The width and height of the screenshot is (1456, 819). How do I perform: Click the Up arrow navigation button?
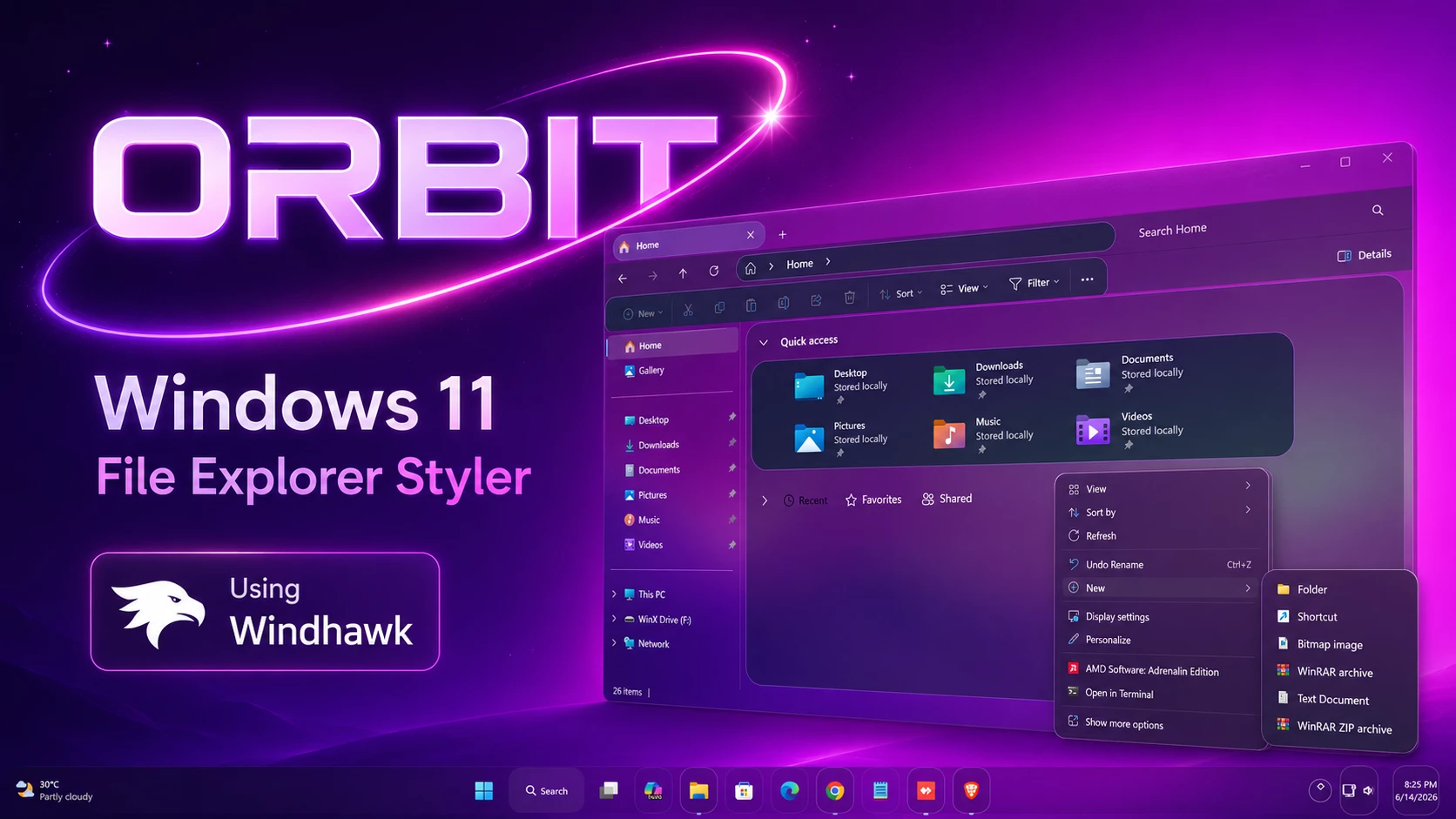coord(684,273)
